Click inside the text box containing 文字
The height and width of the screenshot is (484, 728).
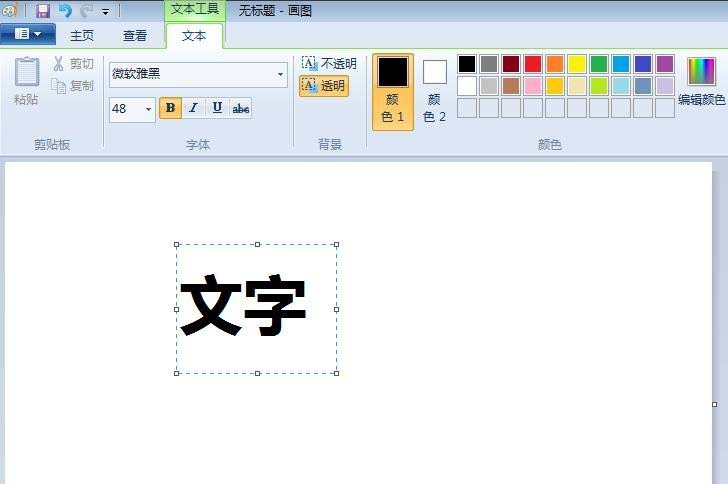[256, 309]
